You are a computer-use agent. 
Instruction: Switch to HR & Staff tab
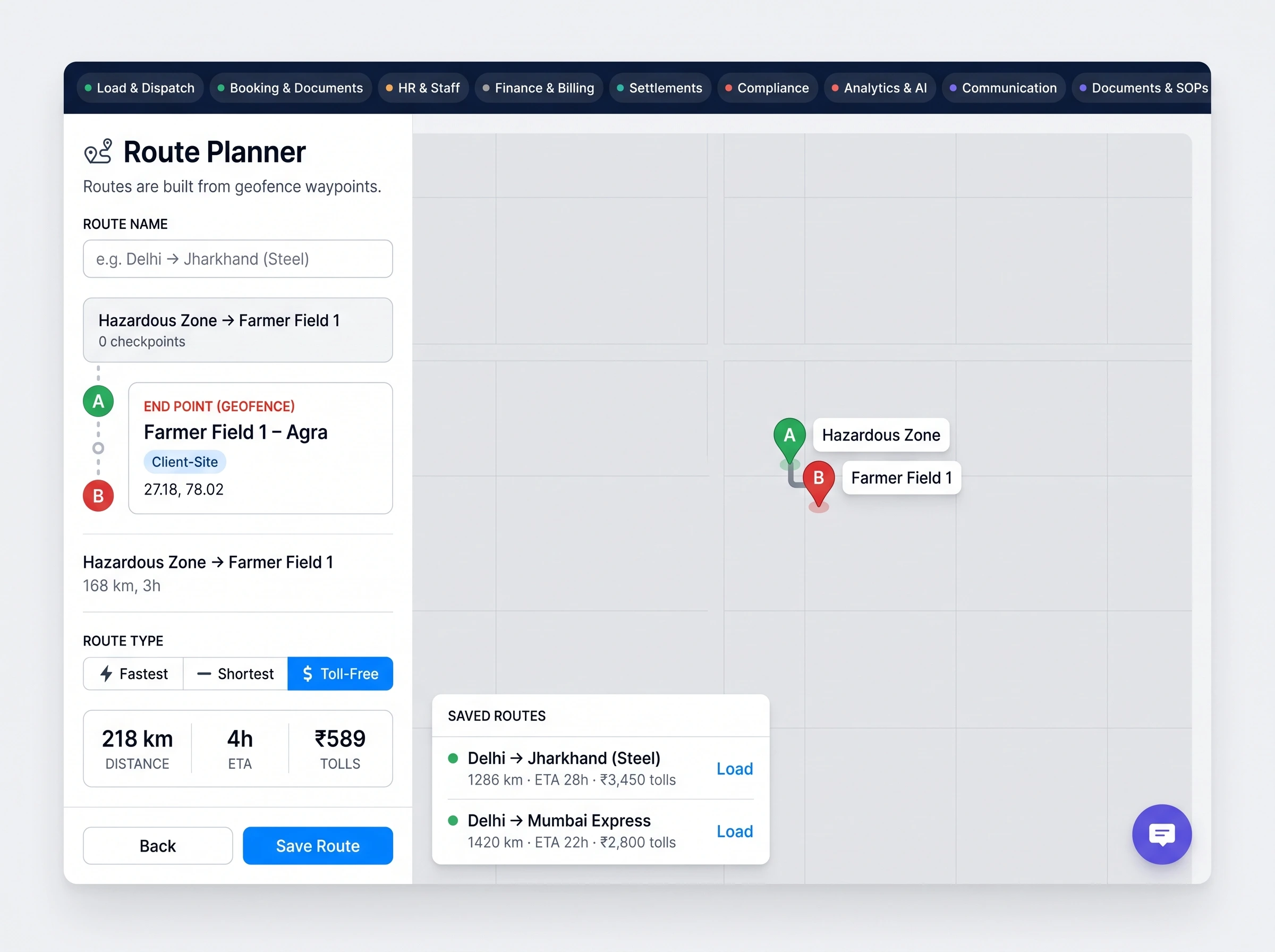click(x=423, y=88)
